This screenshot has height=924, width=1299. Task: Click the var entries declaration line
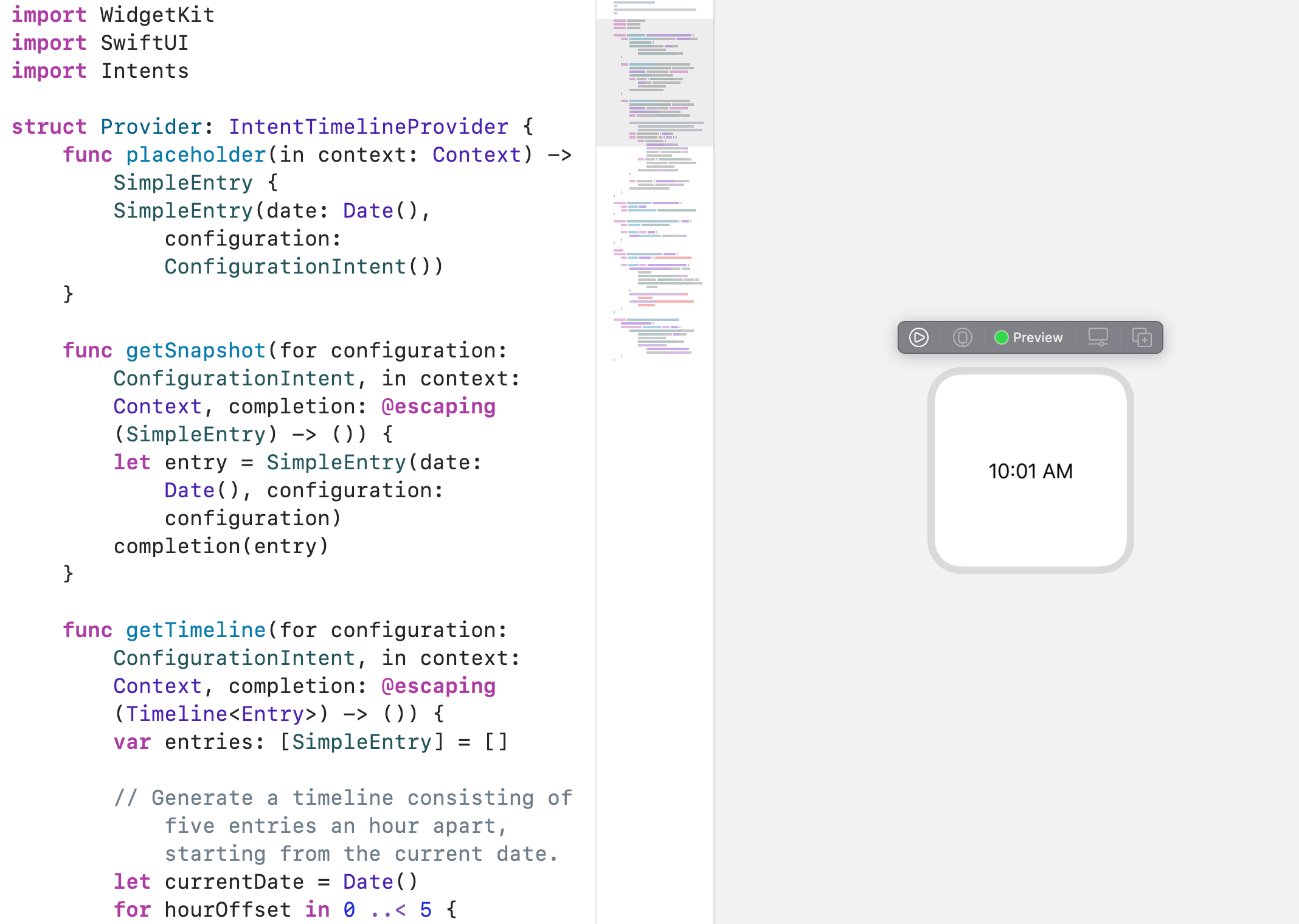310,742
